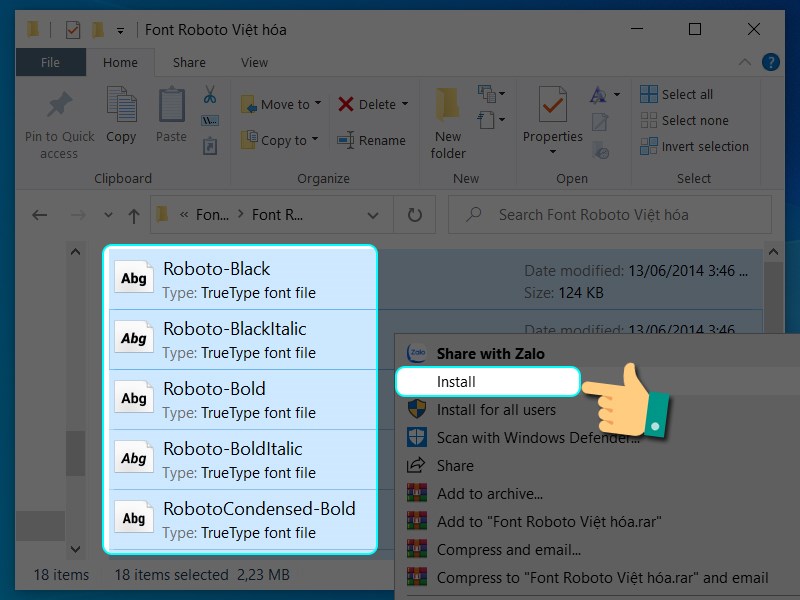Viewport: 800px width, 600px height.
Task: Click the file list scrollbar up arrow
Action: coord(773,252)
